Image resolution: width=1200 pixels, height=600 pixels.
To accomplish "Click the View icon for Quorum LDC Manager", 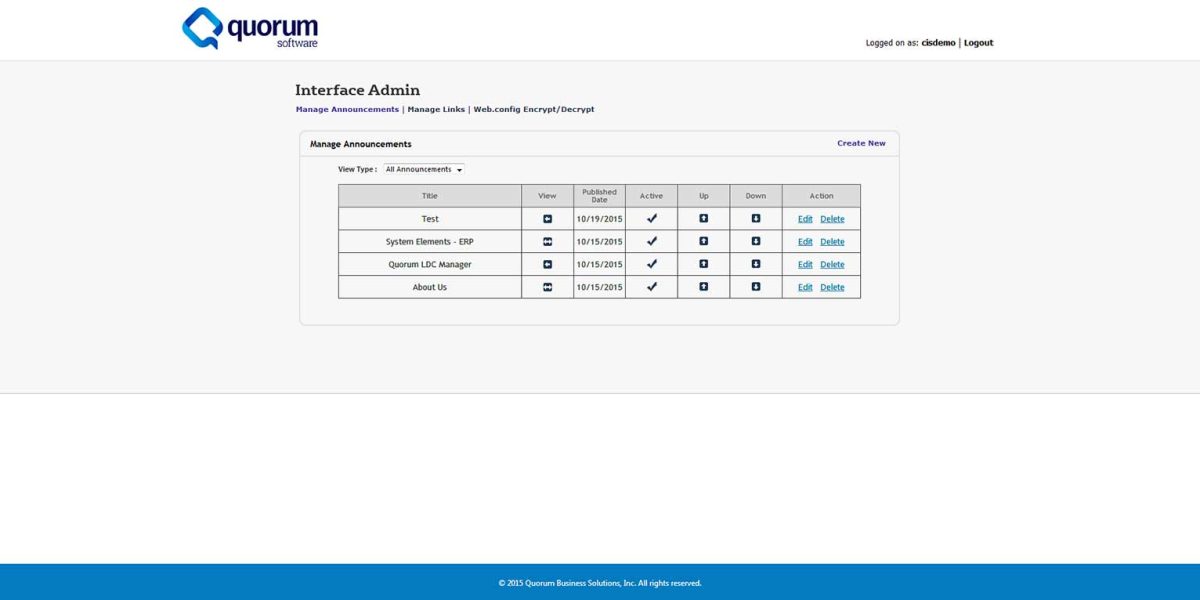I will 546,264.
